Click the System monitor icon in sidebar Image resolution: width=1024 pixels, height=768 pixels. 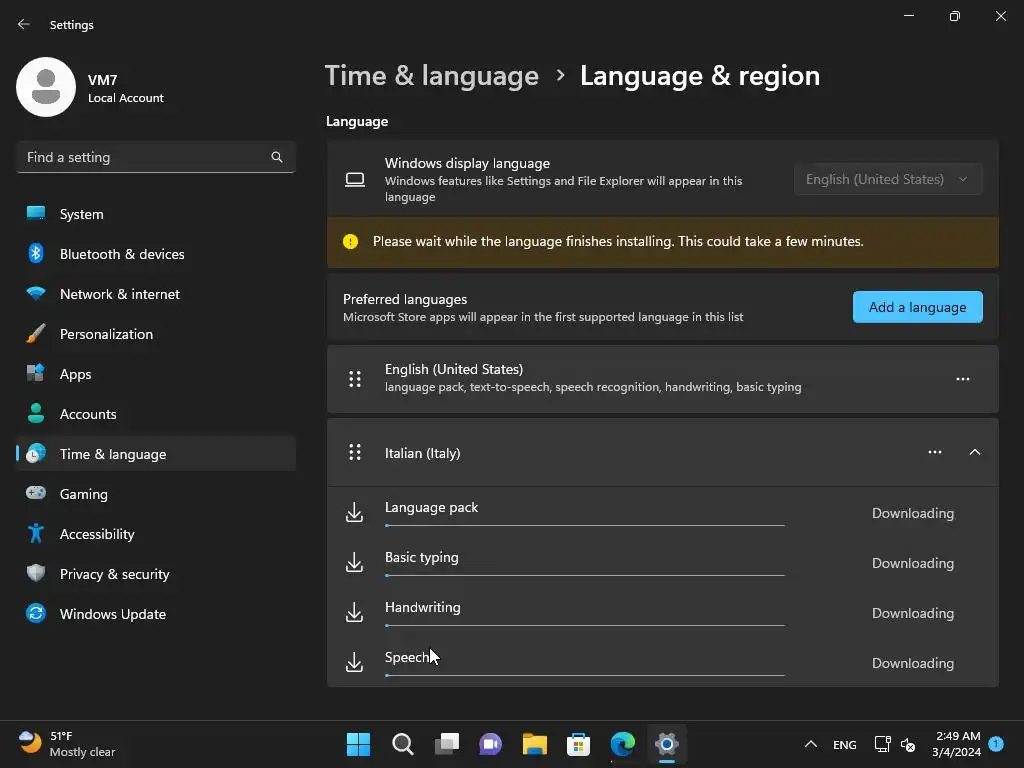coord(36,214)
